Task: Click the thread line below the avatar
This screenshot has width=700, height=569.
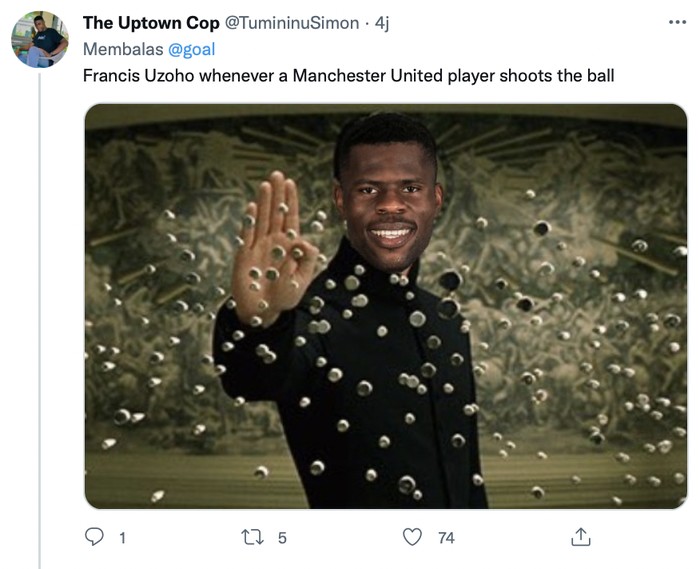Action: [x=40, y=300]
